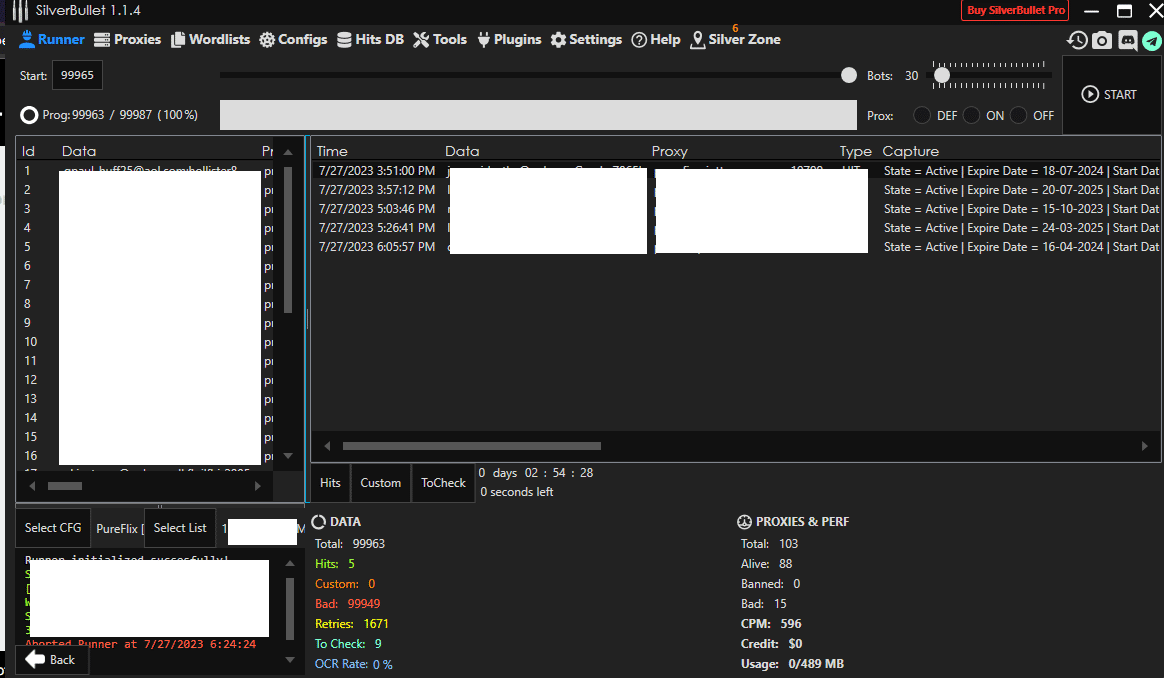
Task: Click the history clock icon
Action: [1077, 40]
